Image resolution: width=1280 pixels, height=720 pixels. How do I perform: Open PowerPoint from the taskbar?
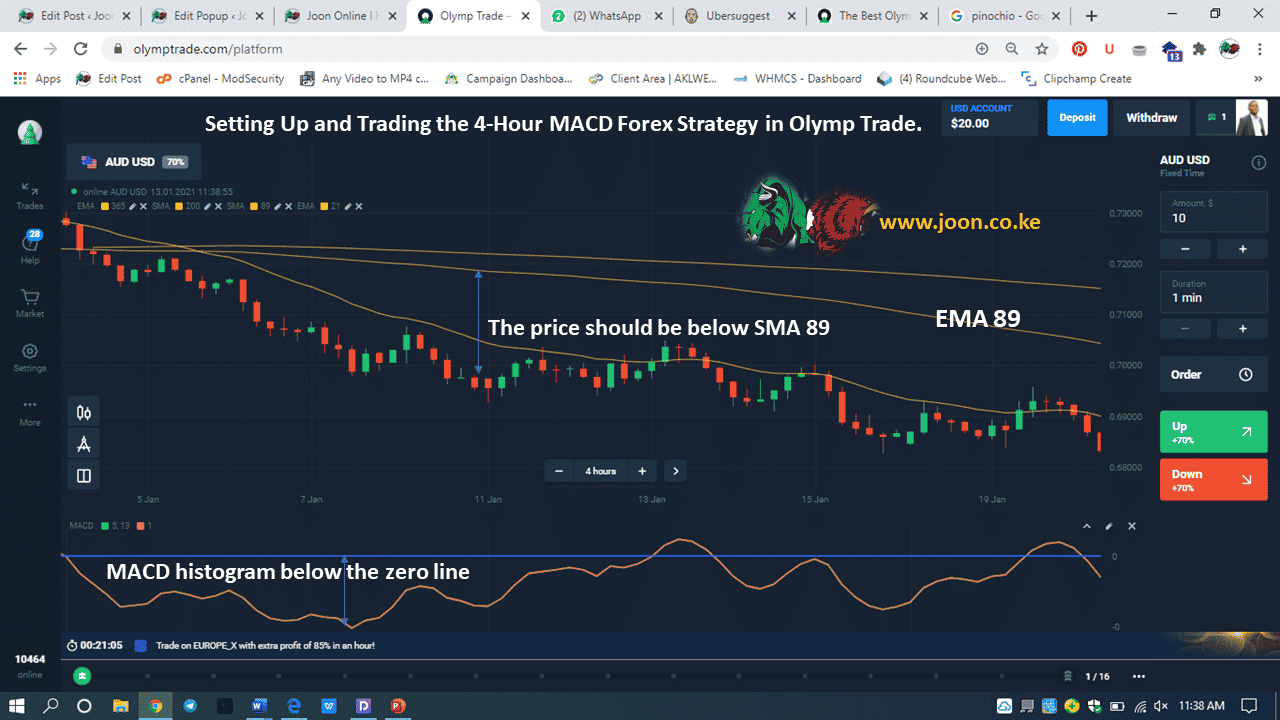(x=398, y=706)
